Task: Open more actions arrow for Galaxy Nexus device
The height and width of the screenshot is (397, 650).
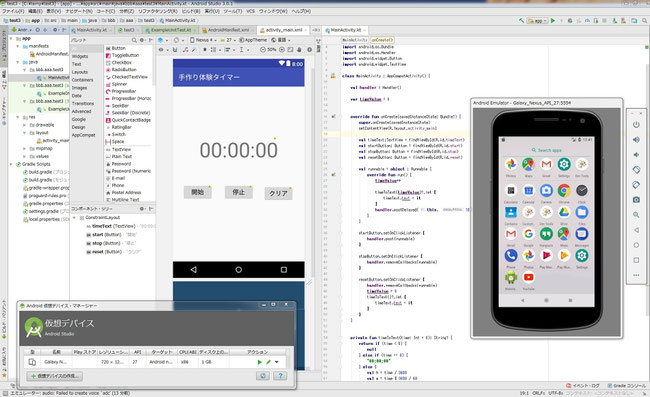Action: (276, 362)
